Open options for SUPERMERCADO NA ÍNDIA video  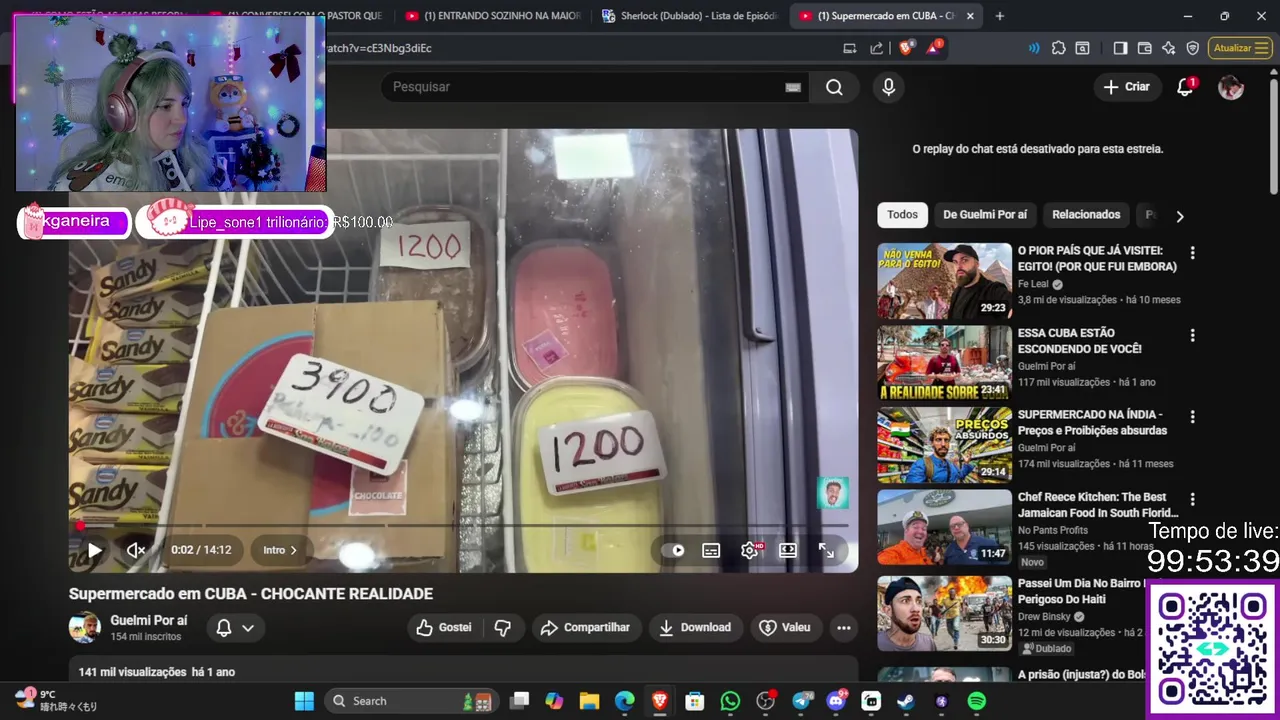point(1192,416)
